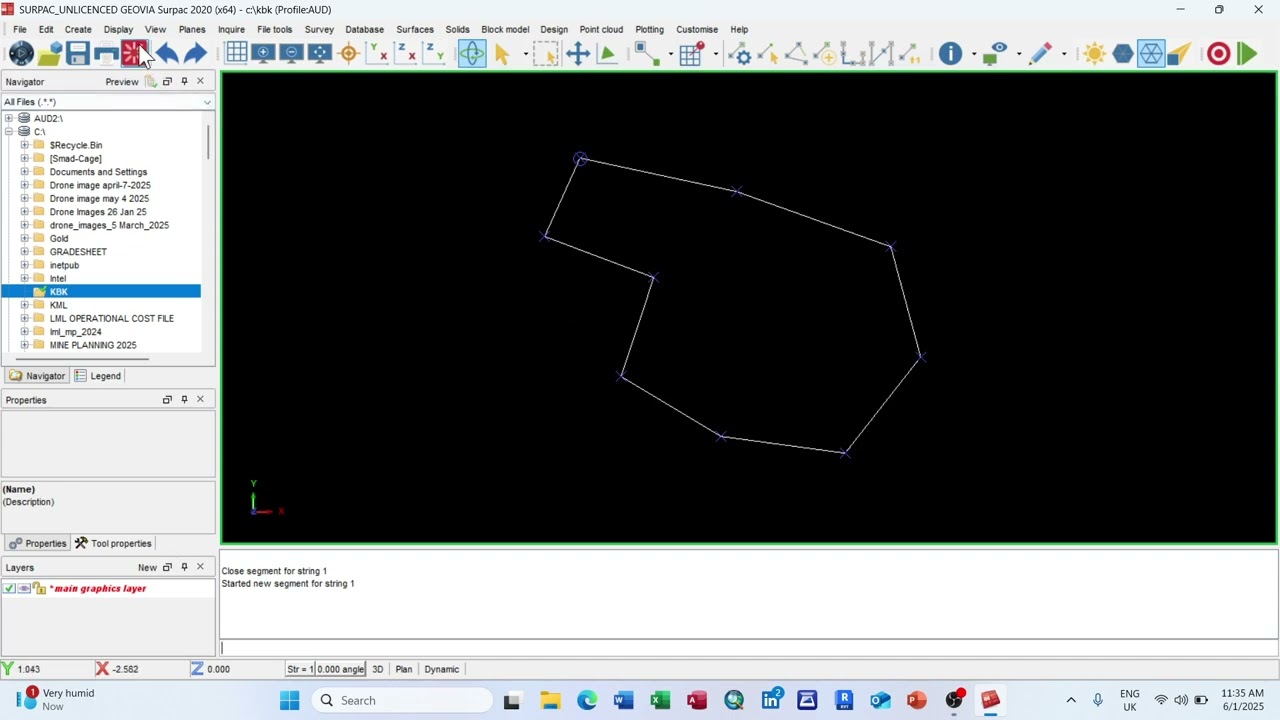Select the ZY plane view icon
The height and width of the screenshot is (720, 1280).
(x=433, y=54)
